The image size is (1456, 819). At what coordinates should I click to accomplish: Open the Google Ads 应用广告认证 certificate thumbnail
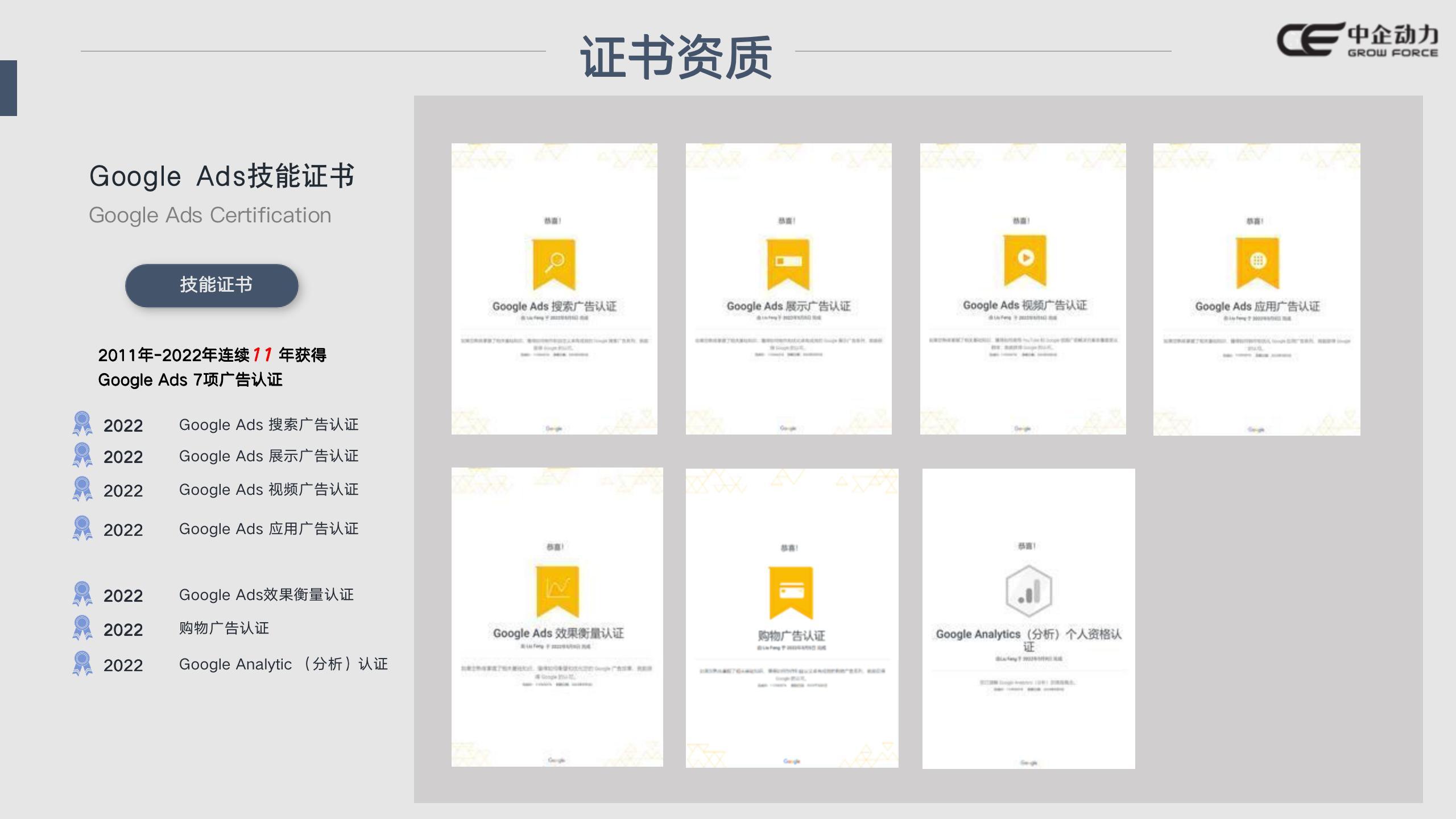(1256, 289)
